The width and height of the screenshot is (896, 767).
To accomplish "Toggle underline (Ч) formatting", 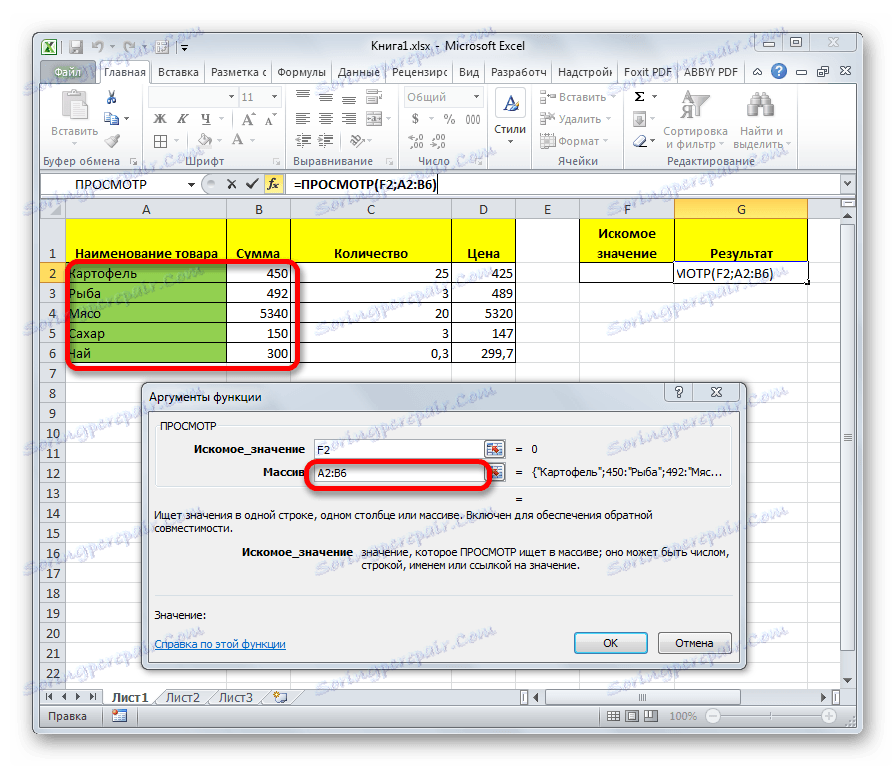I will (206, 119).
